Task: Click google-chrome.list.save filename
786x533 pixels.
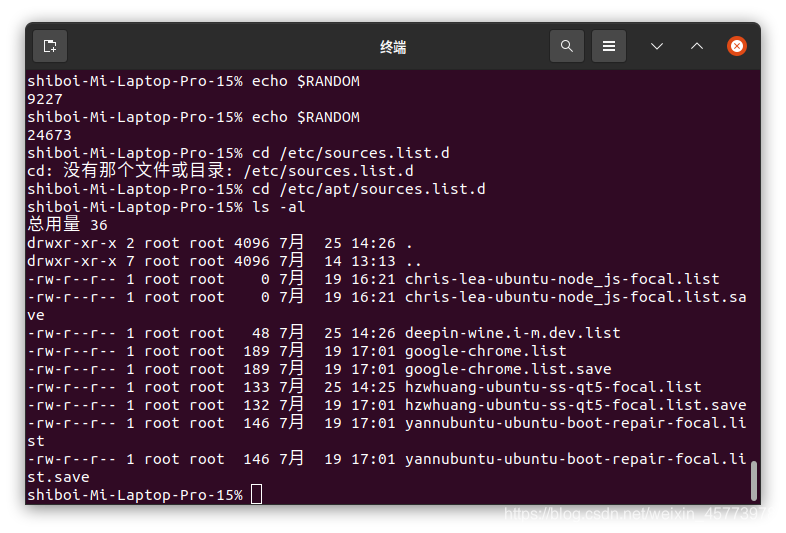Action: click(508, 369)
